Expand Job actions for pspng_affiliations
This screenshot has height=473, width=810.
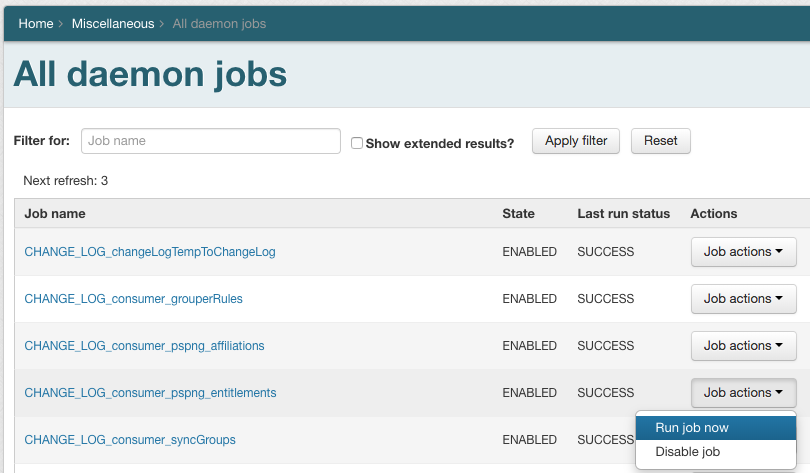coord(743,346)
